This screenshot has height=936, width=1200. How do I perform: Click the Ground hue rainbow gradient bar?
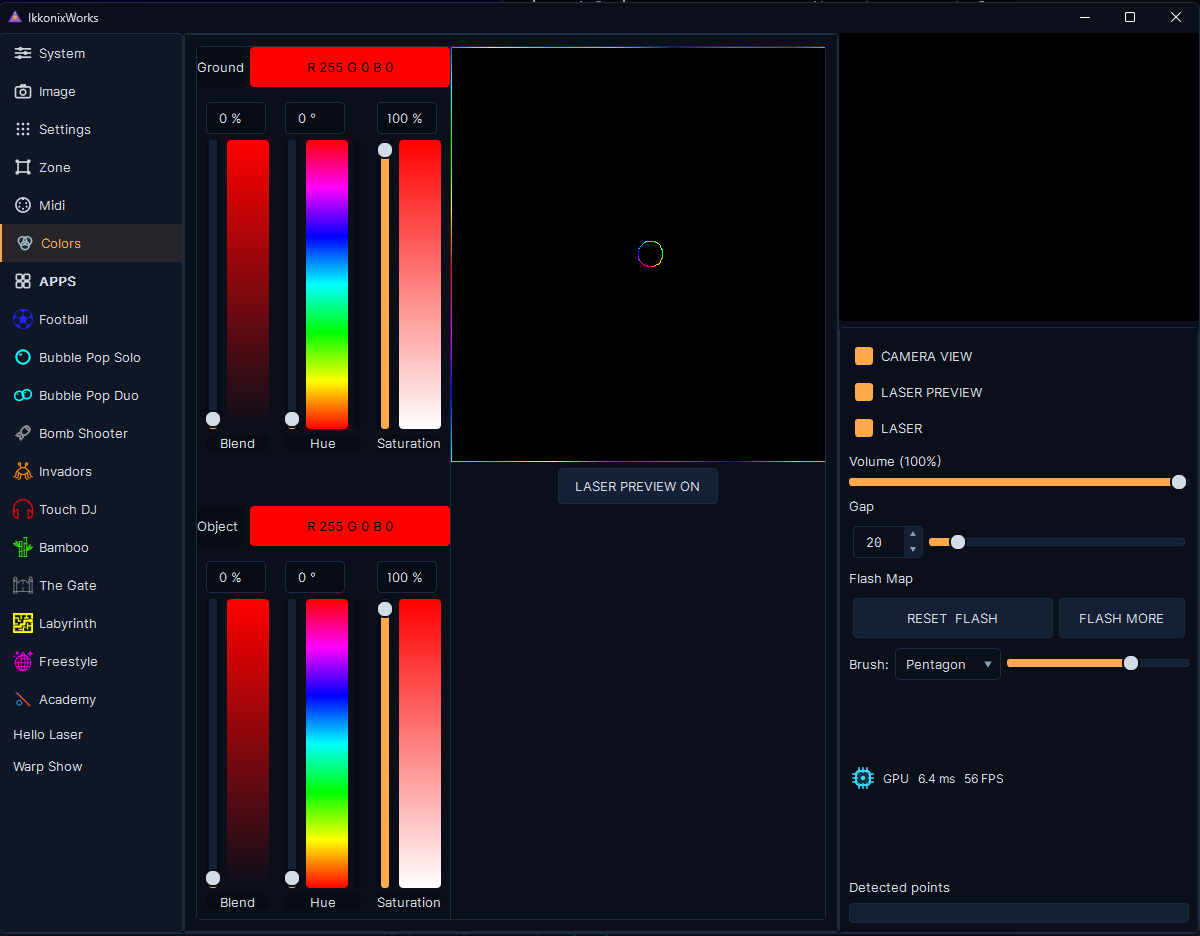tap(327, 284)
